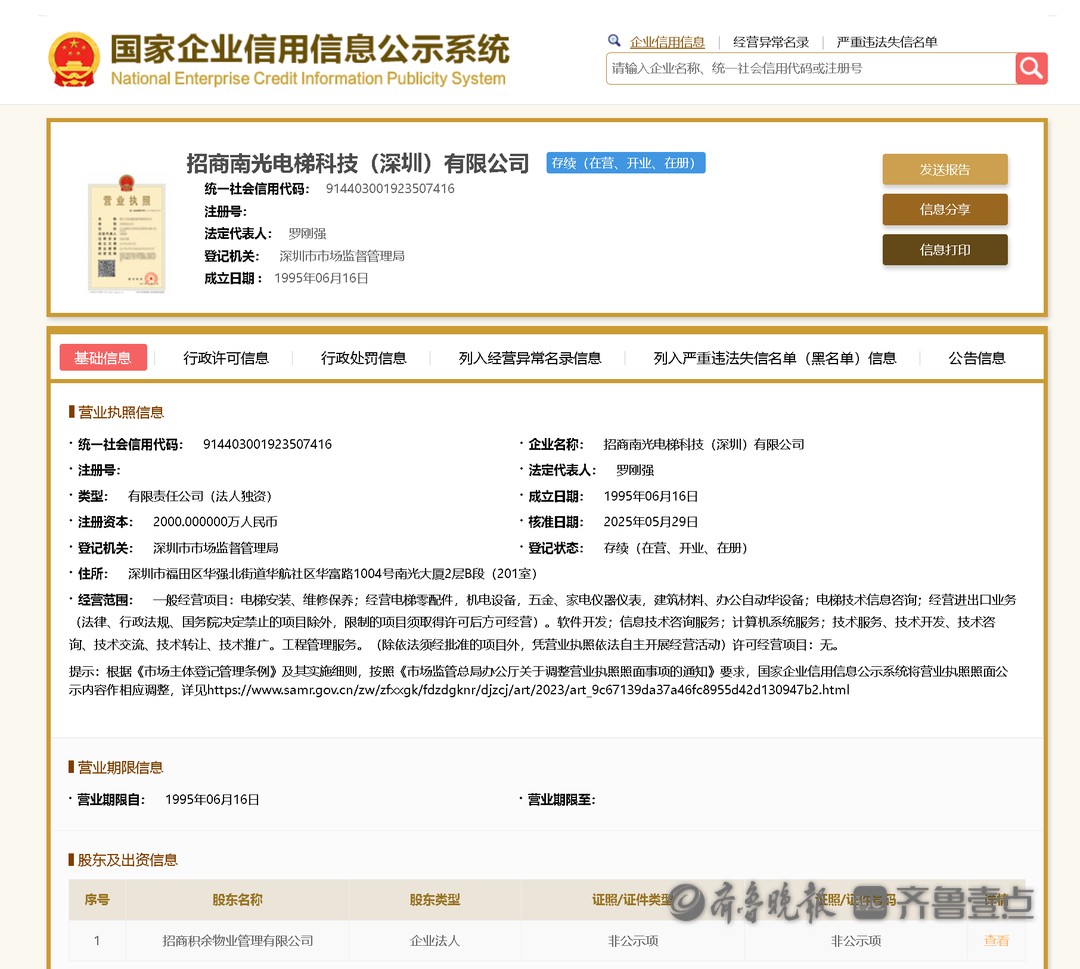The height and width of the screenshot is (969, 1080).
Task: Select the 经营异常名录 search category
Action: click(x=770, y=42)
